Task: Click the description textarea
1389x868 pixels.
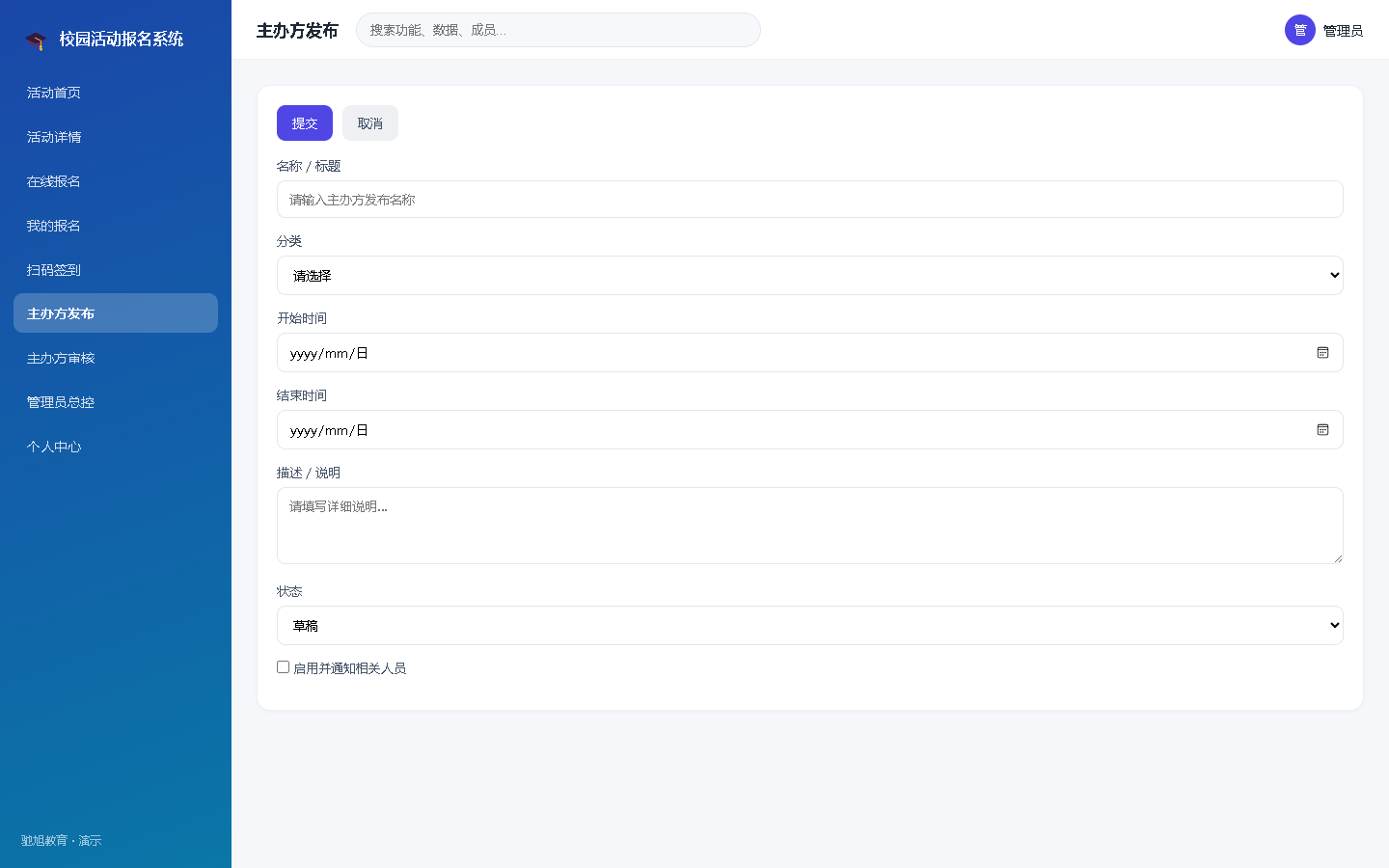Action: point(810,526)
